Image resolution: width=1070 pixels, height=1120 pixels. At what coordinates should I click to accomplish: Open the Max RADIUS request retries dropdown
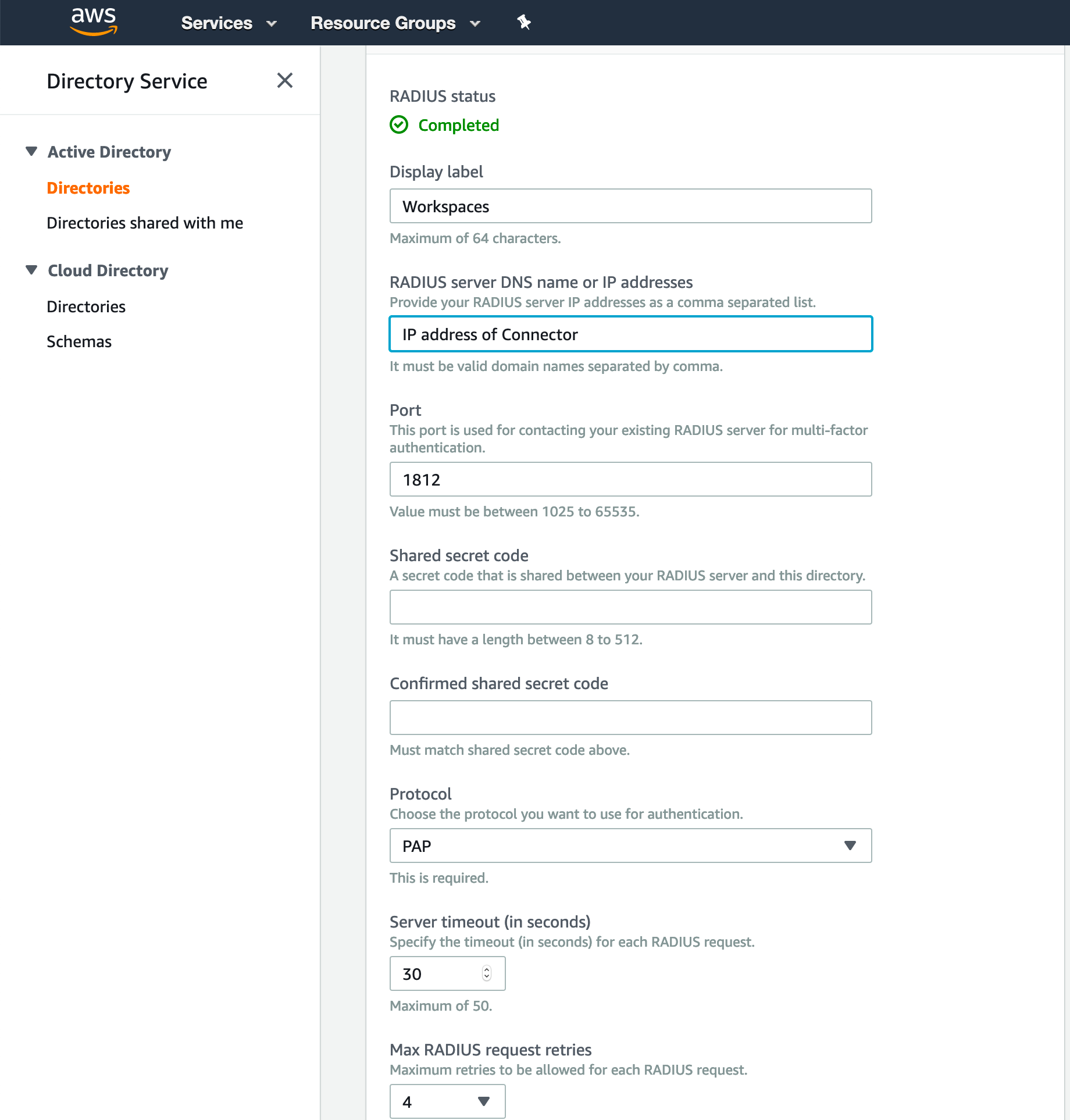(x=447, y=1101)
